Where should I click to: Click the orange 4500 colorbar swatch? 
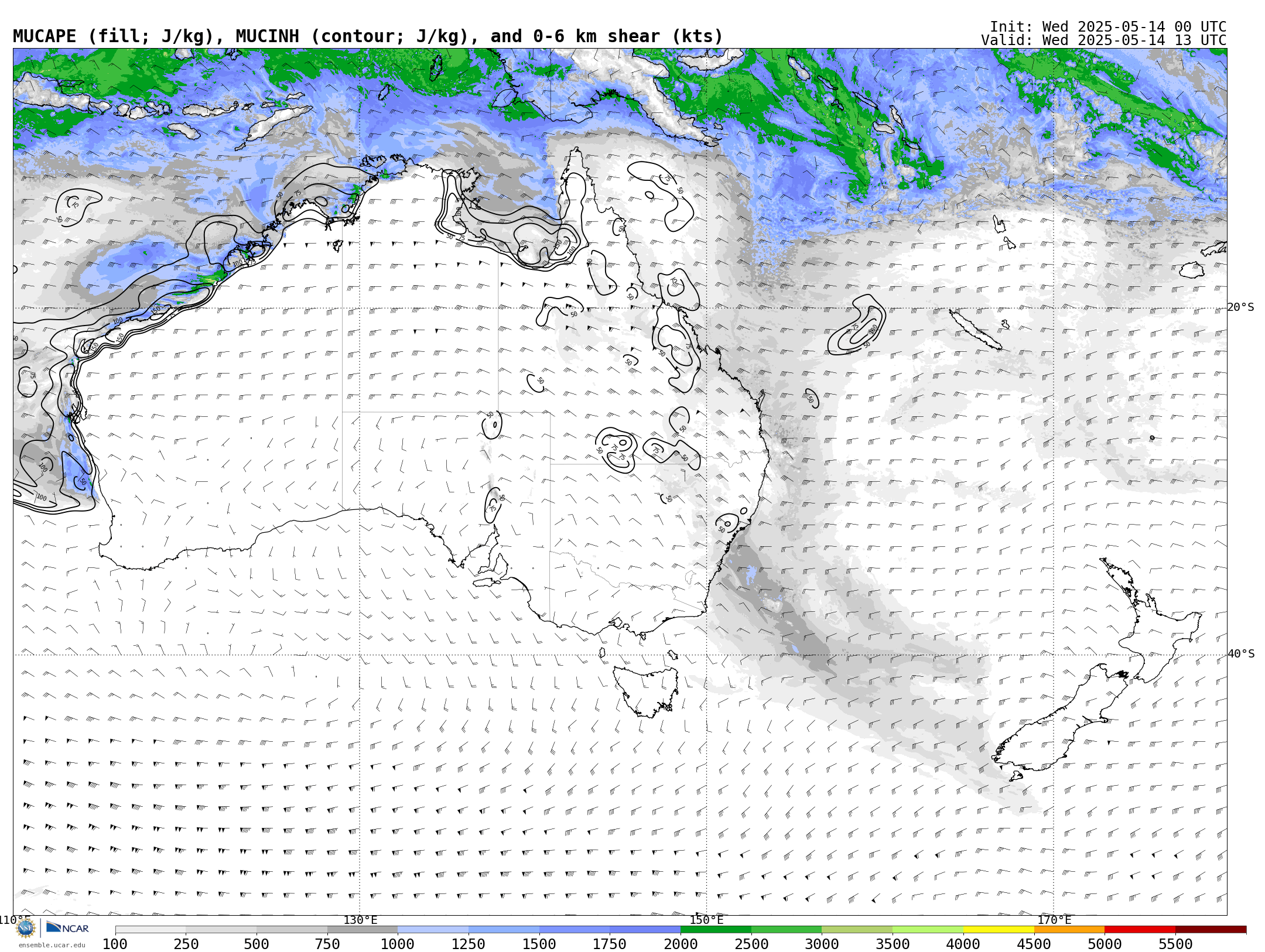1069,930
